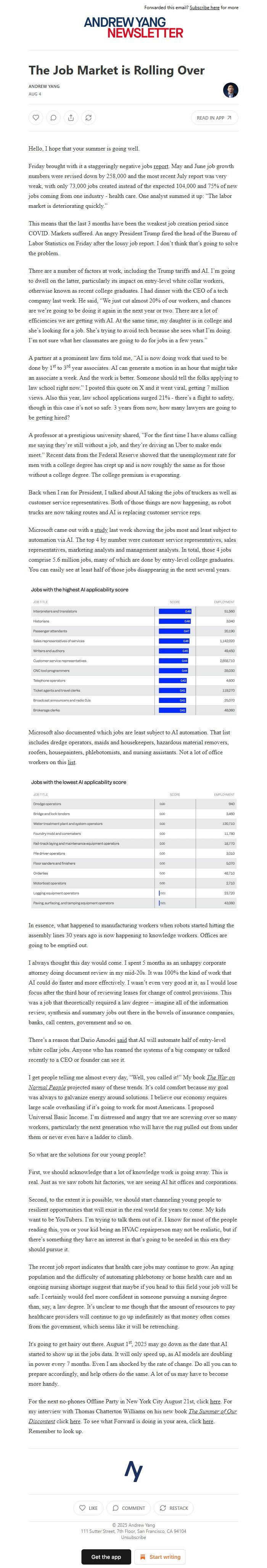Click the READ IN APP button

click(x=214, y=117)
